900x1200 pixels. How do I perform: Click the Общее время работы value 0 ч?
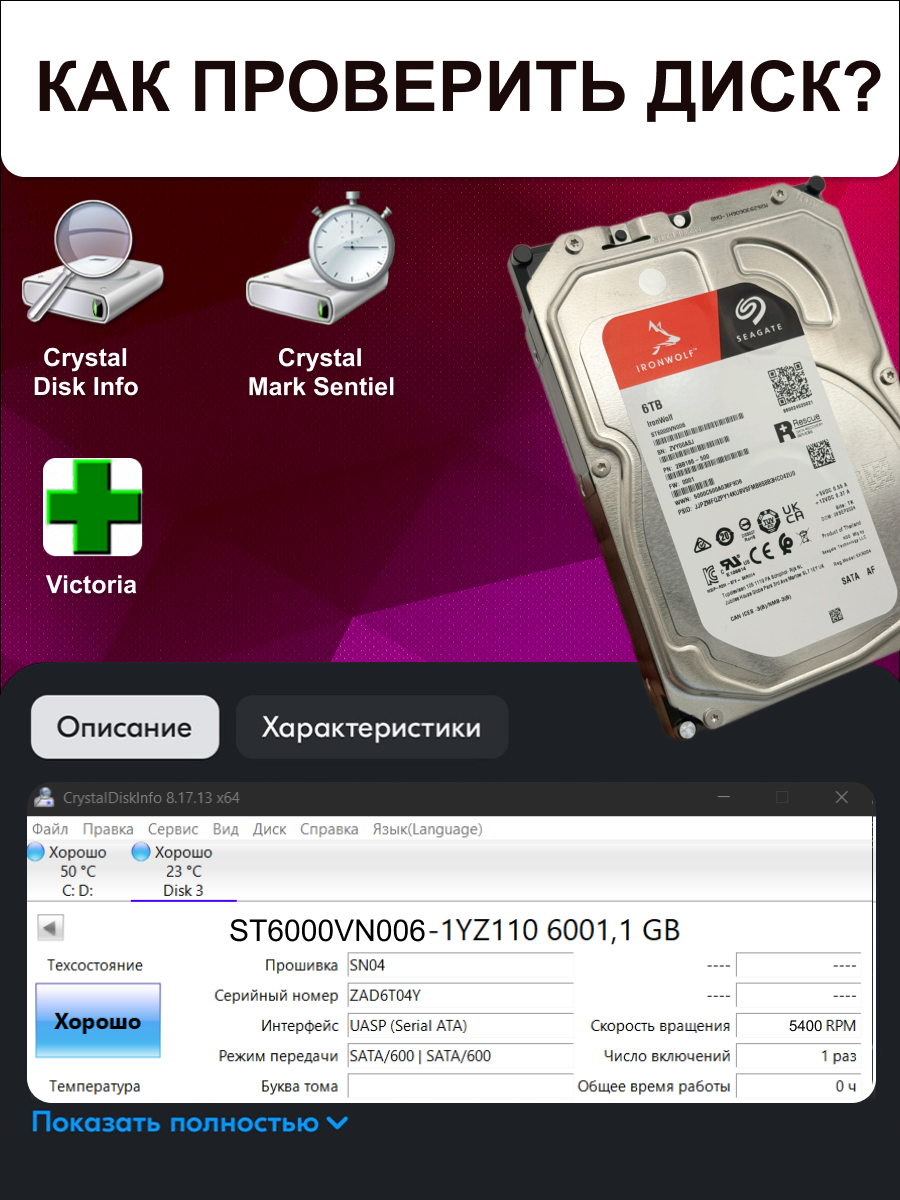click(798, 1086)
